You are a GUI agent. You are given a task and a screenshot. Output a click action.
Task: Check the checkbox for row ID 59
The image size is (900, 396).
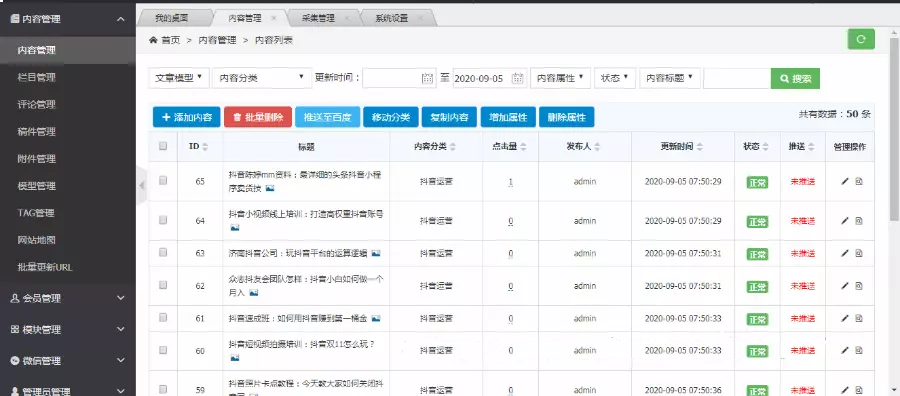pyautogui.click(x=163, y=389)
